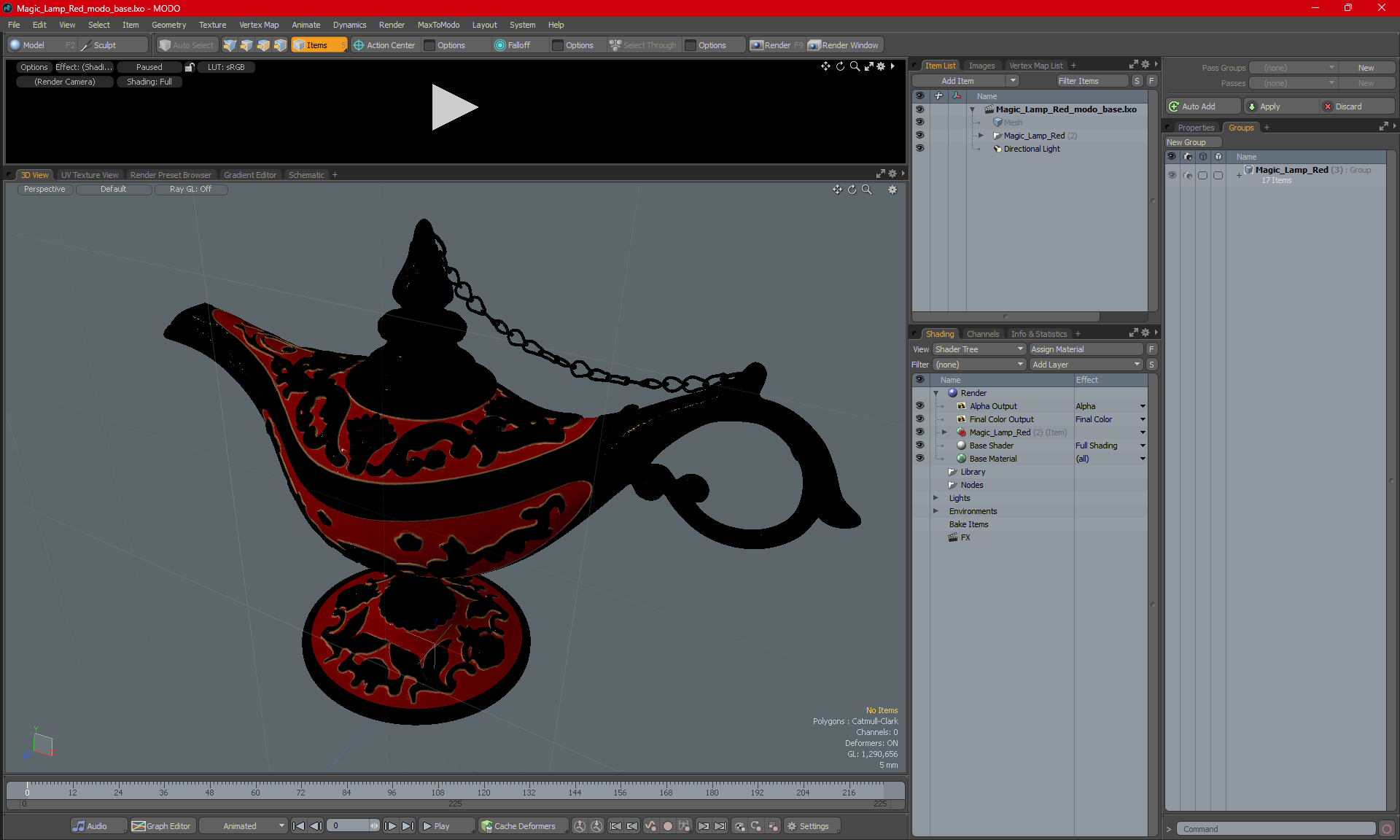Toggle the preview lock icon

(190, 67)
